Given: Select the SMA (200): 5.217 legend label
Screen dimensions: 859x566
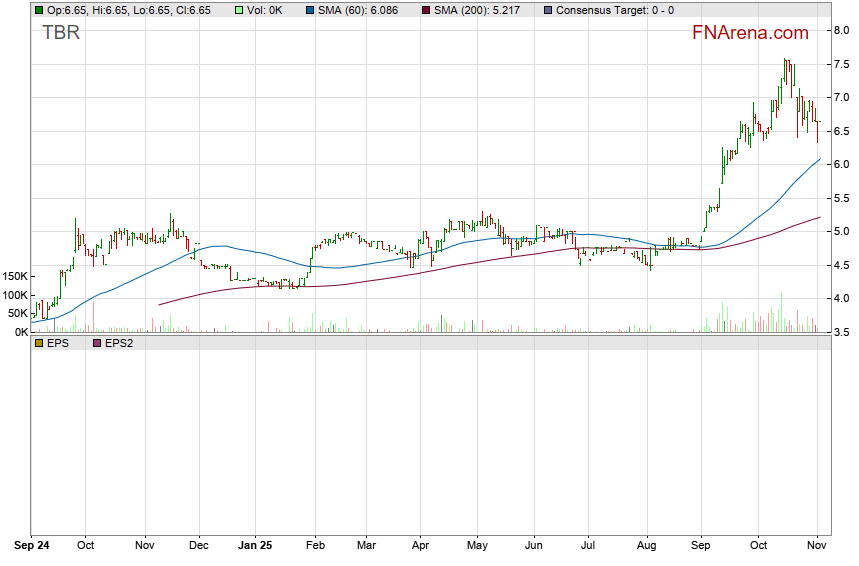Looking at the screenshot, I should (x=479, y=10).
